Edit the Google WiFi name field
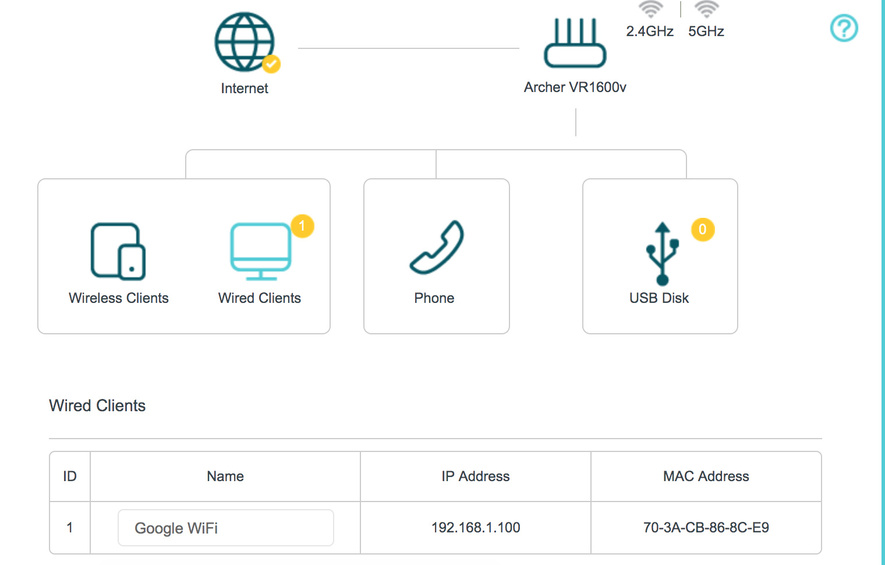The height and width of the screenshot is (565, 885). (x=226, y=528)
